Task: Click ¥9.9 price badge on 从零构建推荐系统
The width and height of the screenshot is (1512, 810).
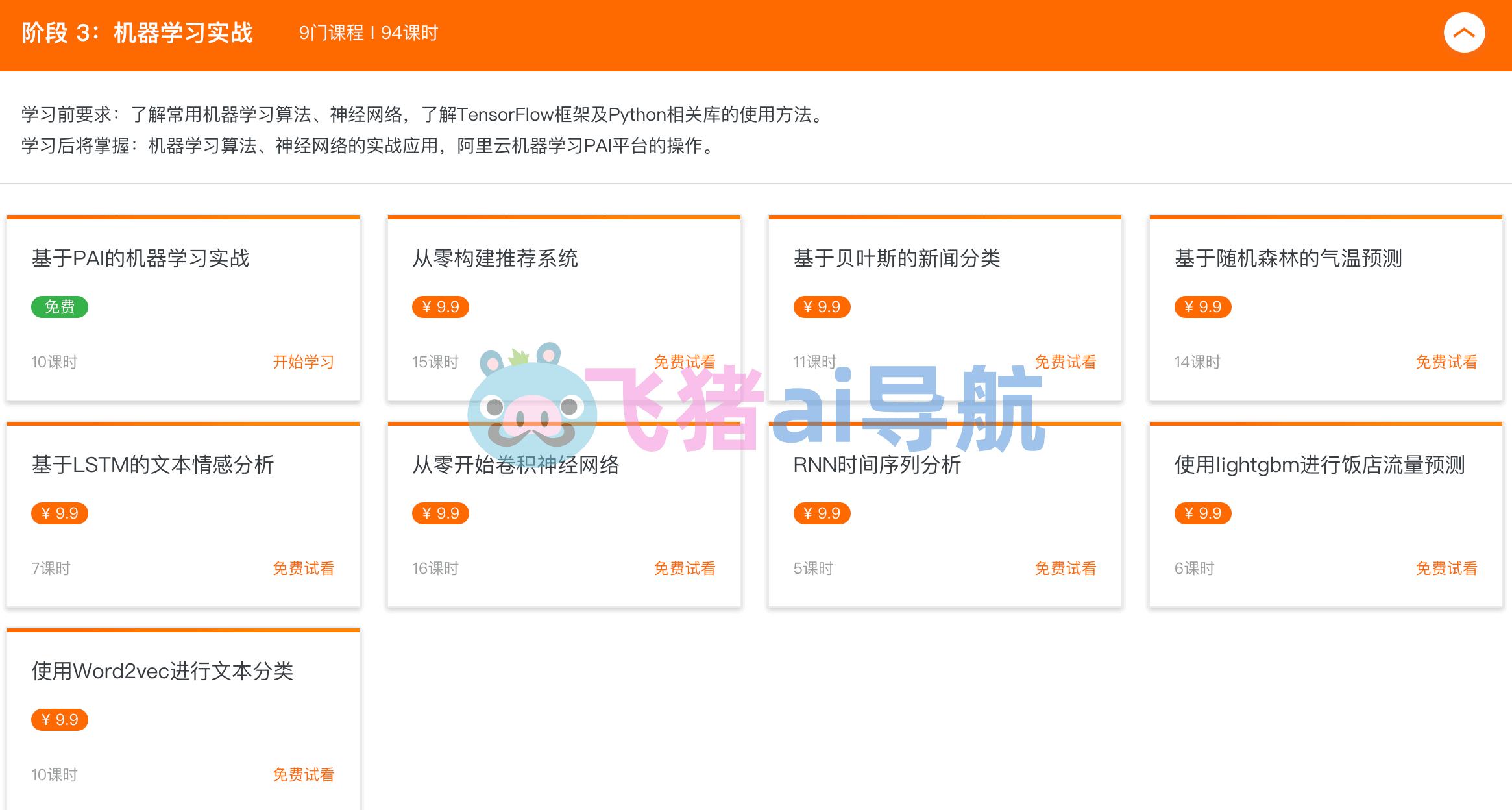Action: pos(441,306)
